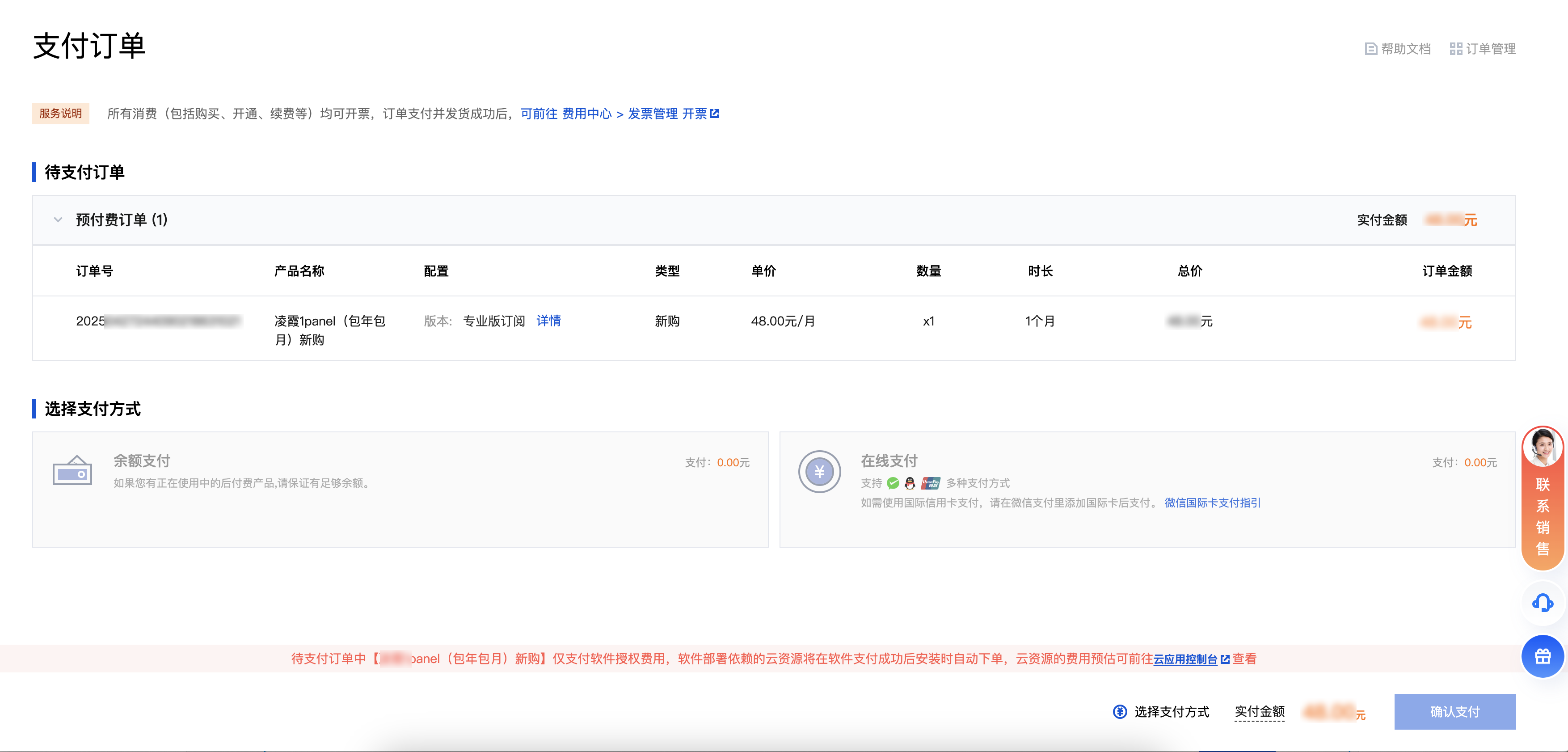The height and width of the screenshot is (752, 1568).
Task: Click the 服务说明 tag
Action: (60, 113)
